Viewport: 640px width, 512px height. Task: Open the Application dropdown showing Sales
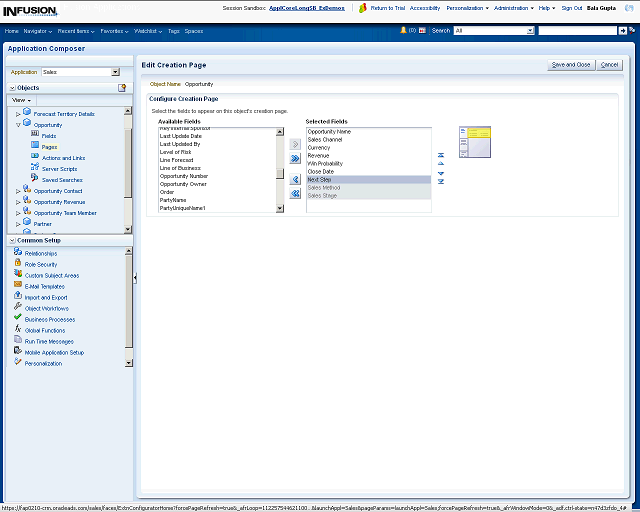115,72
